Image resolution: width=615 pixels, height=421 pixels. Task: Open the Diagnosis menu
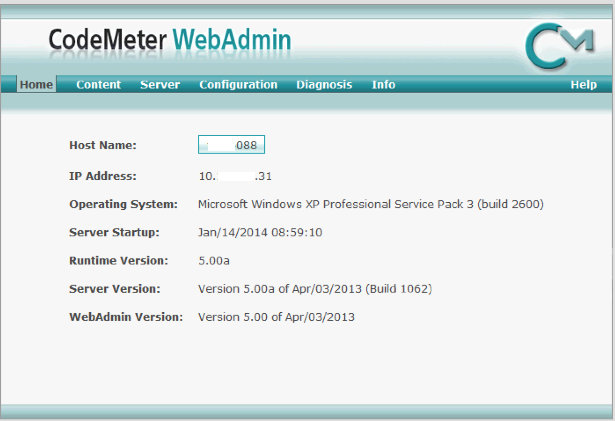(x=324, y=85)
